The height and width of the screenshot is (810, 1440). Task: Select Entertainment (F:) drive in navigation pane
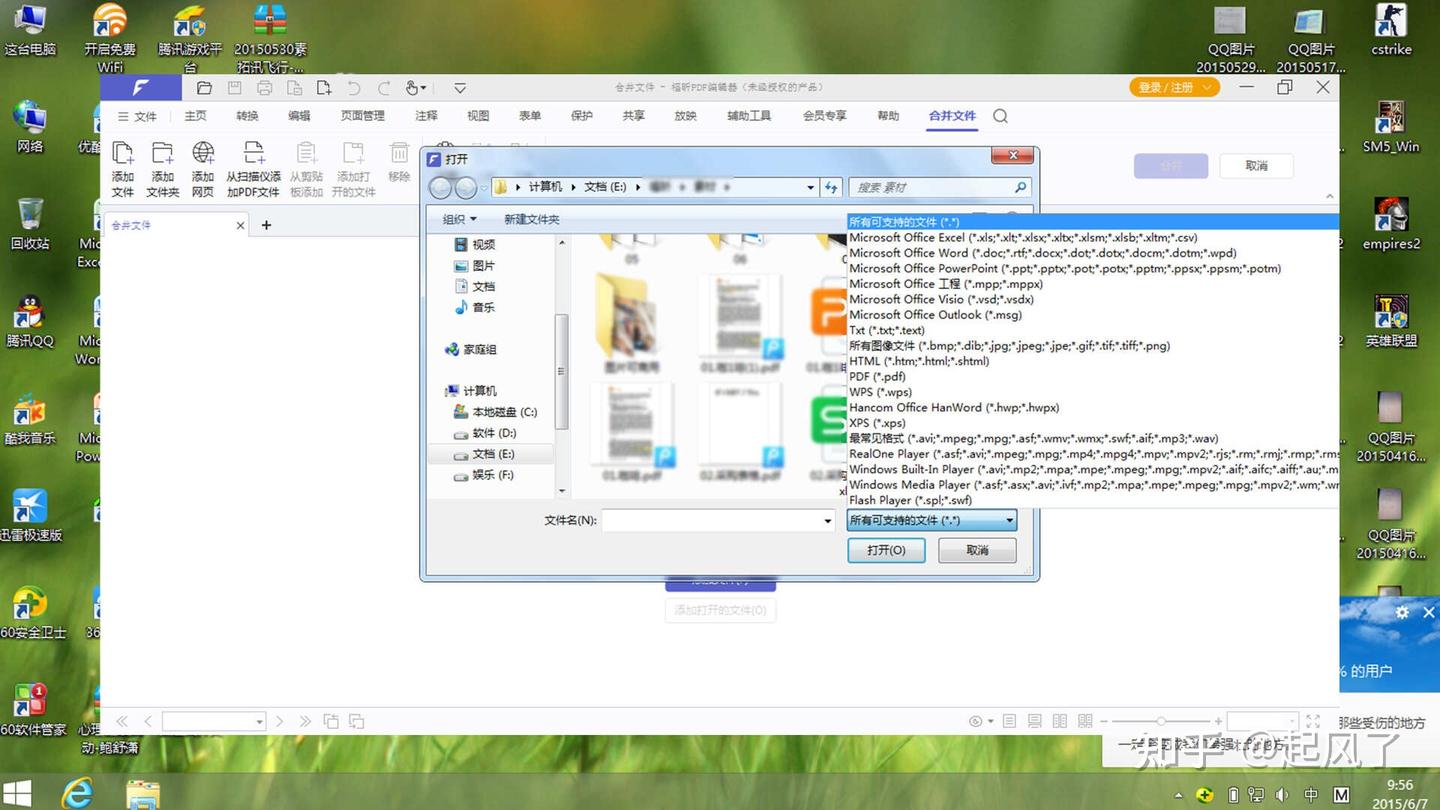click(x=484, y=475)
